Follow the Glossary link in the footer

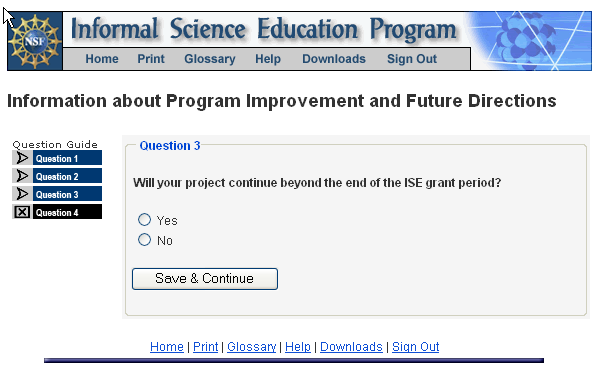point(252,347)
